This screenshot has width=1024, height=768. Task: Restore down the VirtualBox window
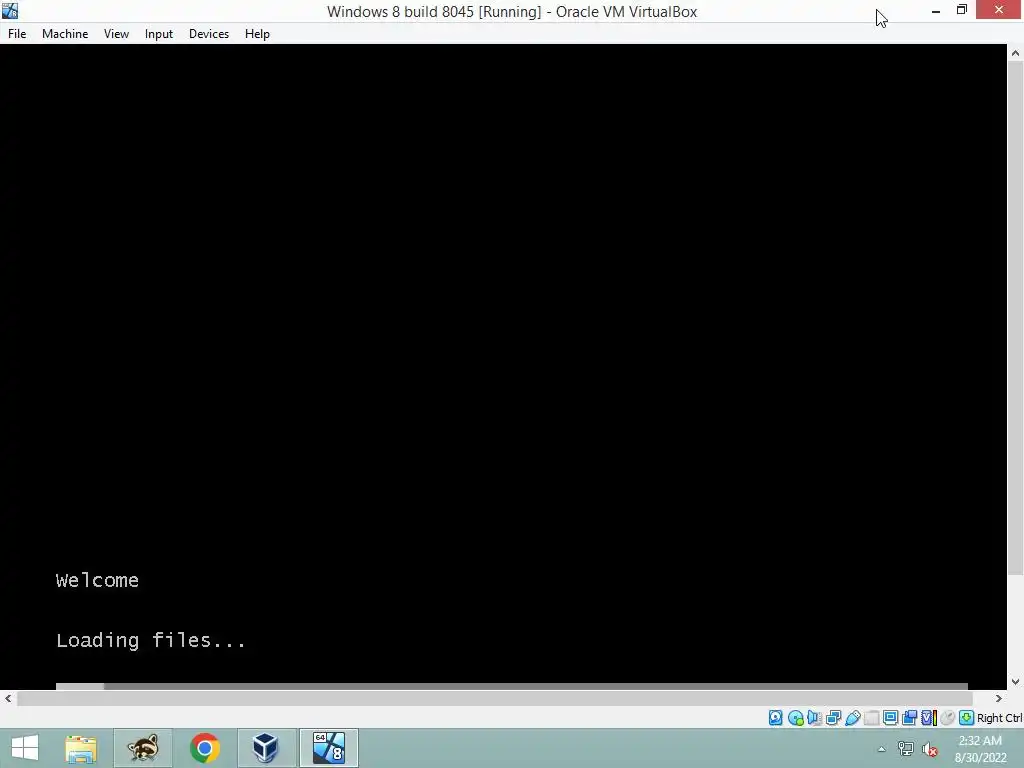962,10
